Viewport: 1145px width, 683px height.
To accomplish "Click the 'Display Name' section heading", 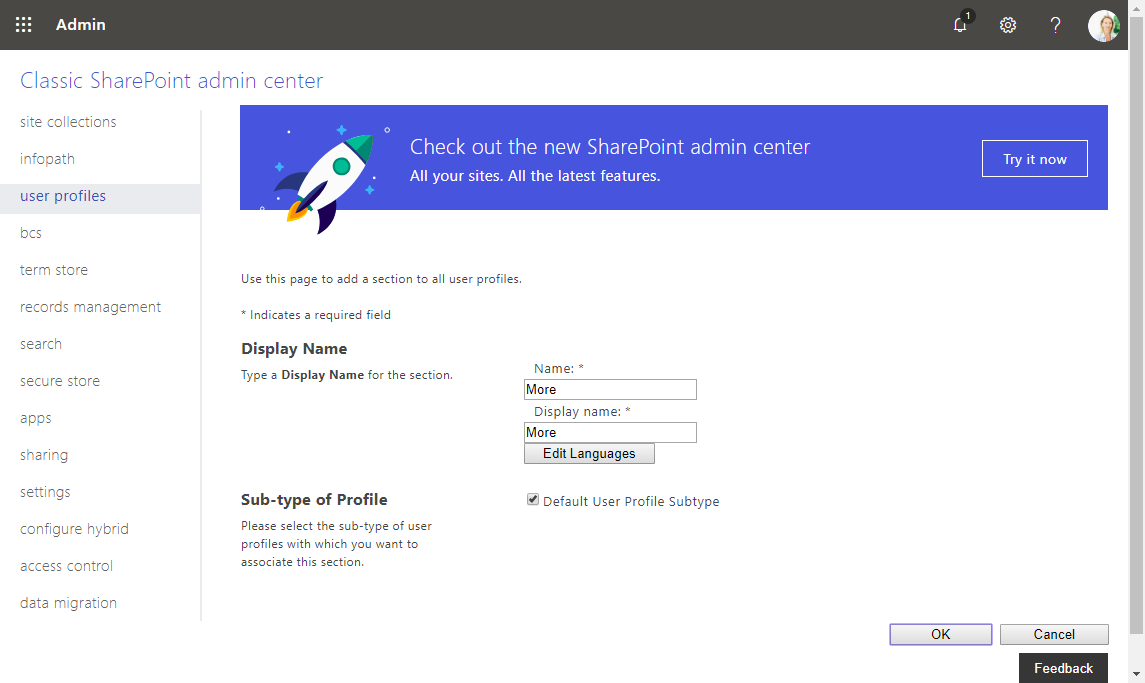I will [x=294, y=349].
